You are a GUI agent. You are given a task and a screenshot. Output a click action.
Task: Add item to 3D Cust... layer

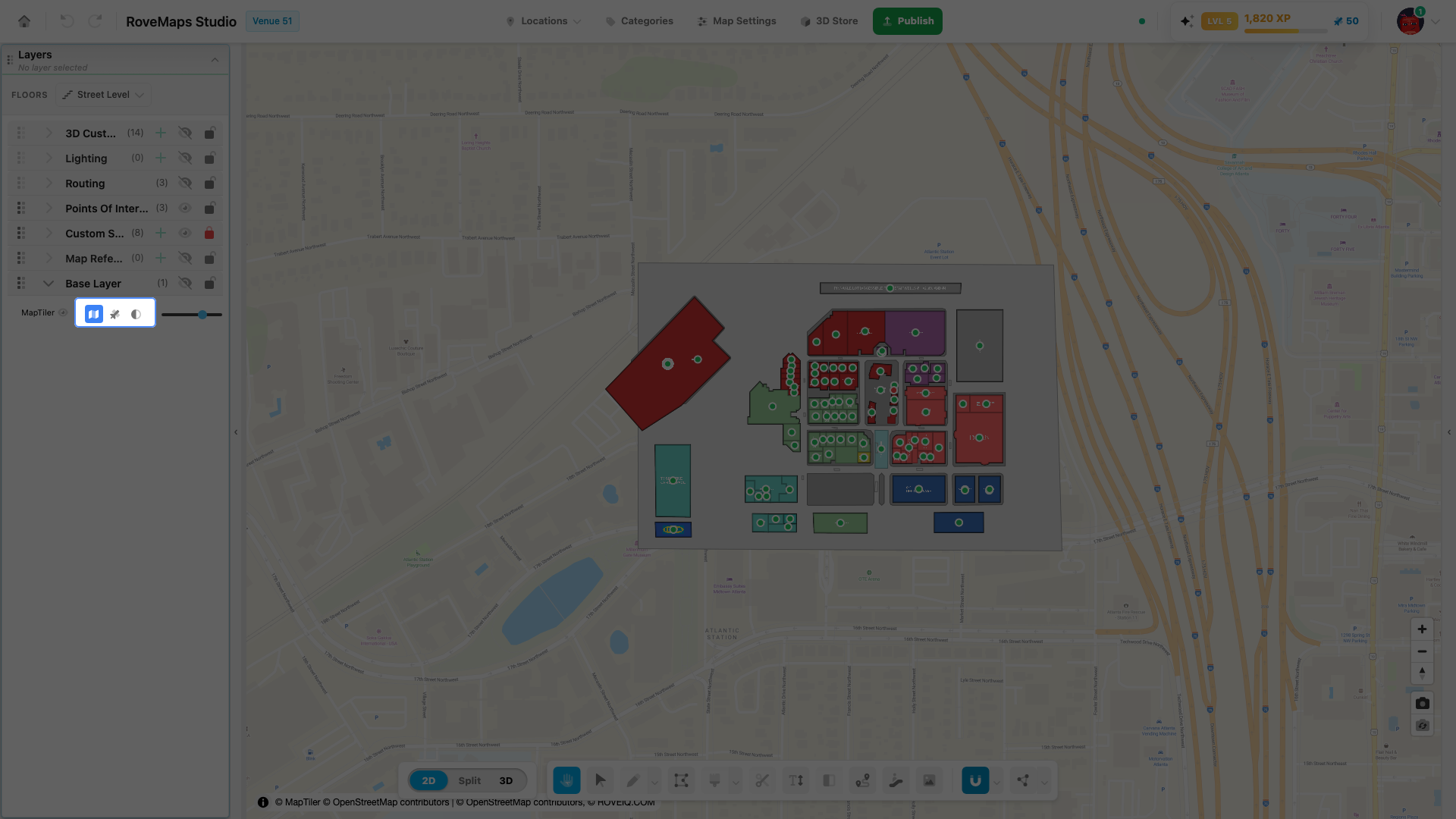tap(161, 133)
